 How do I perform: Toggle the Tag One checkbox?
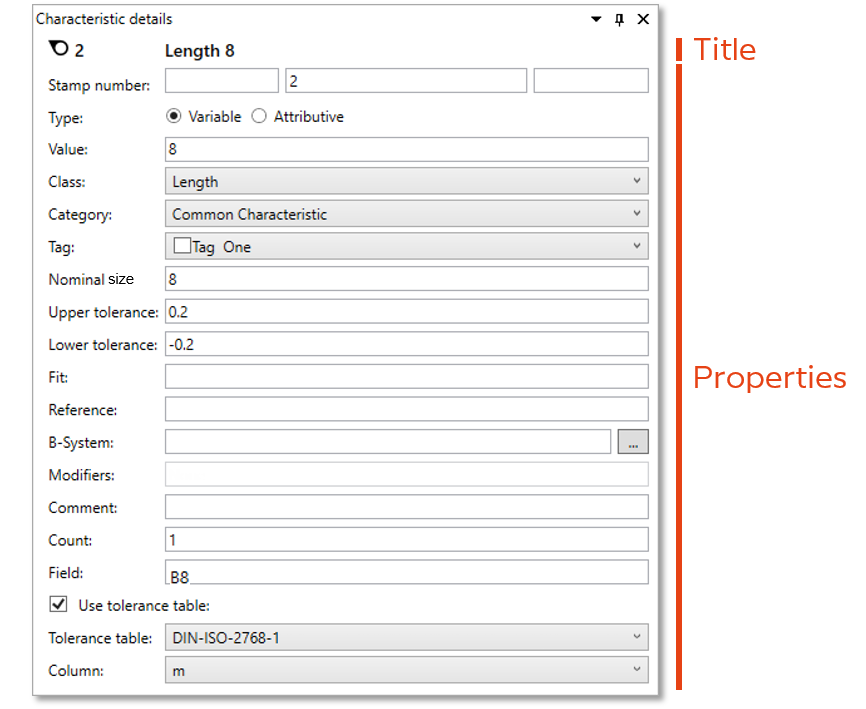point(182,246)
